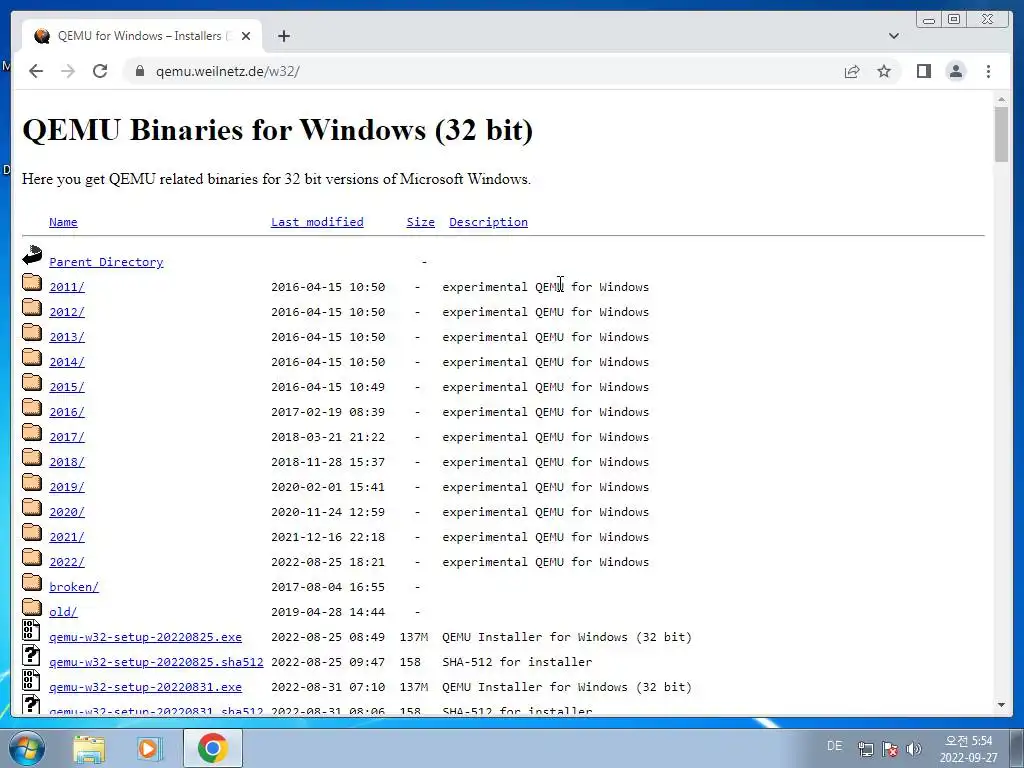Screen dimensions: 1024x768
Task: Open the browser side panel
Action: click(x=923, y=71)
